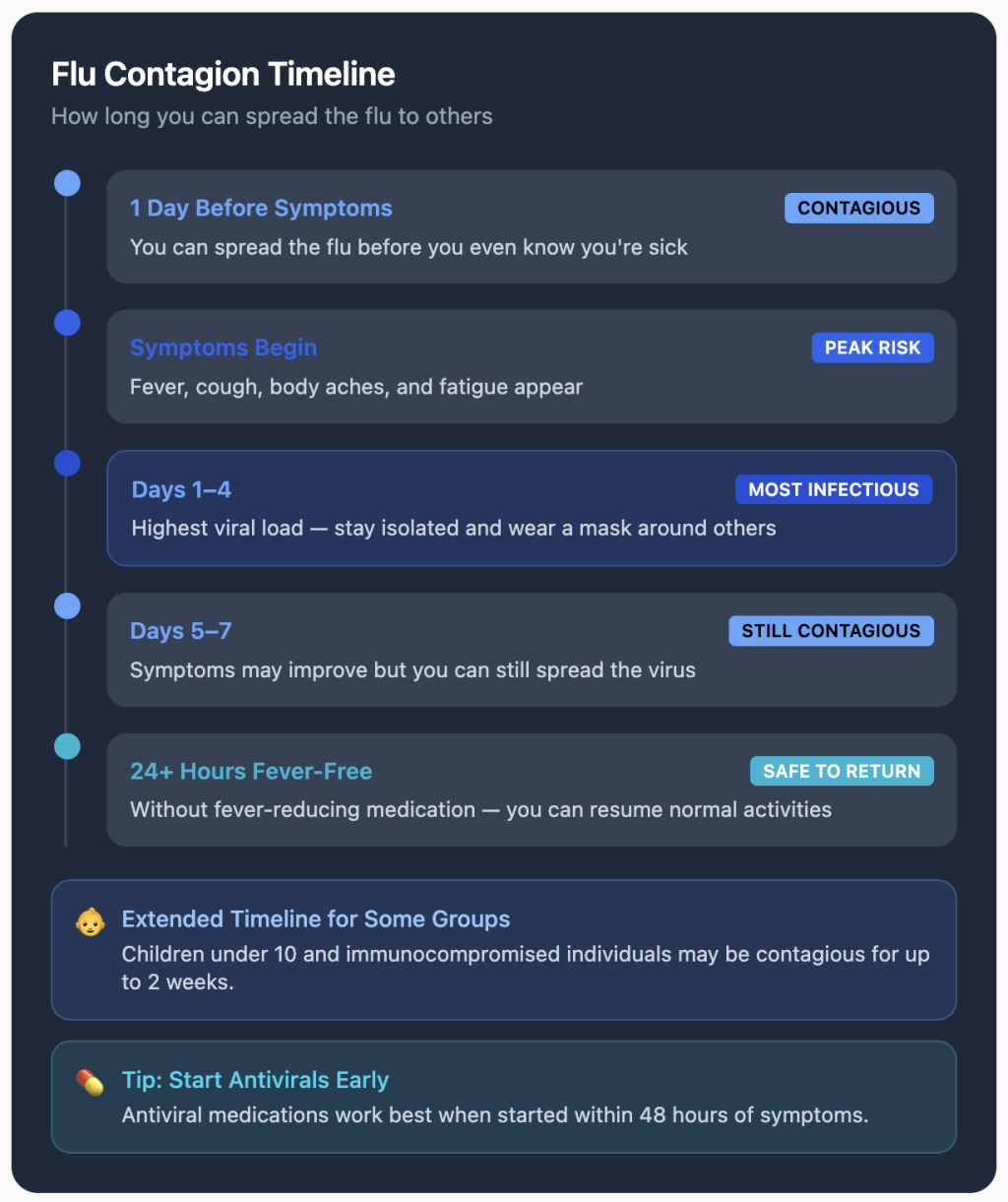Screen dimensions: 1008x1202
Task: Click the SAFE TO RETURN badge
Action: coord(842,771)
